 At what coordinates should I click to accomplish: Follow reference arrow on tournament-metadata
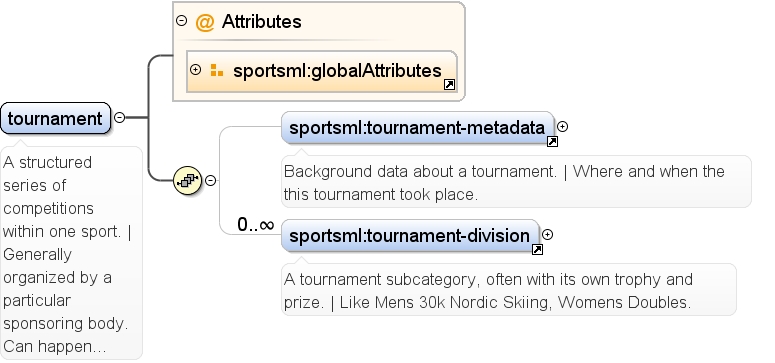click(552, 142)
